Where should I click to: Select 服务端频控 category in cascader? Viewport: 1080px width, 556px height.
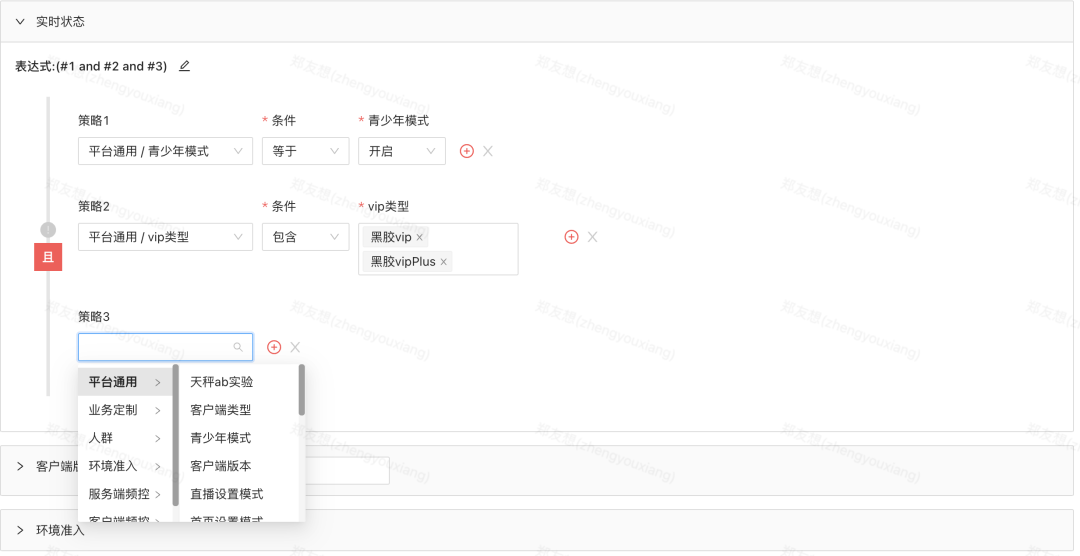click(125, 494)
